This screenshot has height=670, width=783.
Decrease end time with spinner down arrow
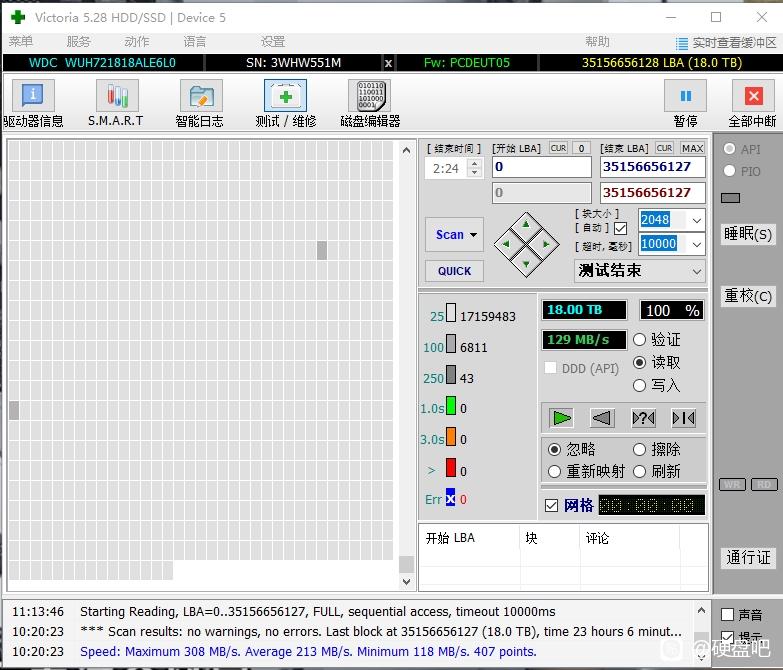[475, 173]
